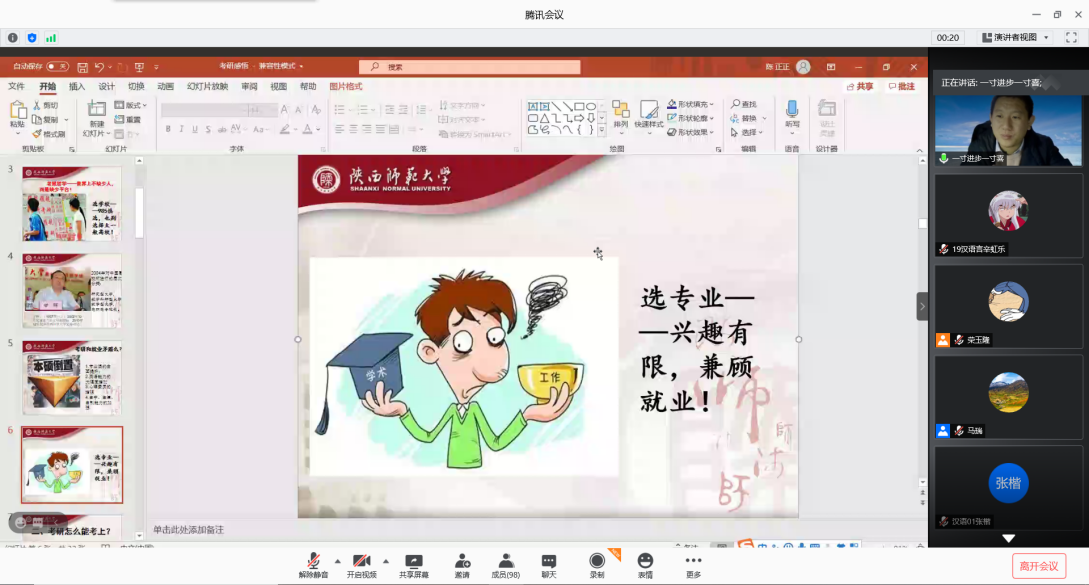Viewport: 1089px width, 585px height.
Task: Open the 动画 ribbon tab
Action: tap(166, 87)
